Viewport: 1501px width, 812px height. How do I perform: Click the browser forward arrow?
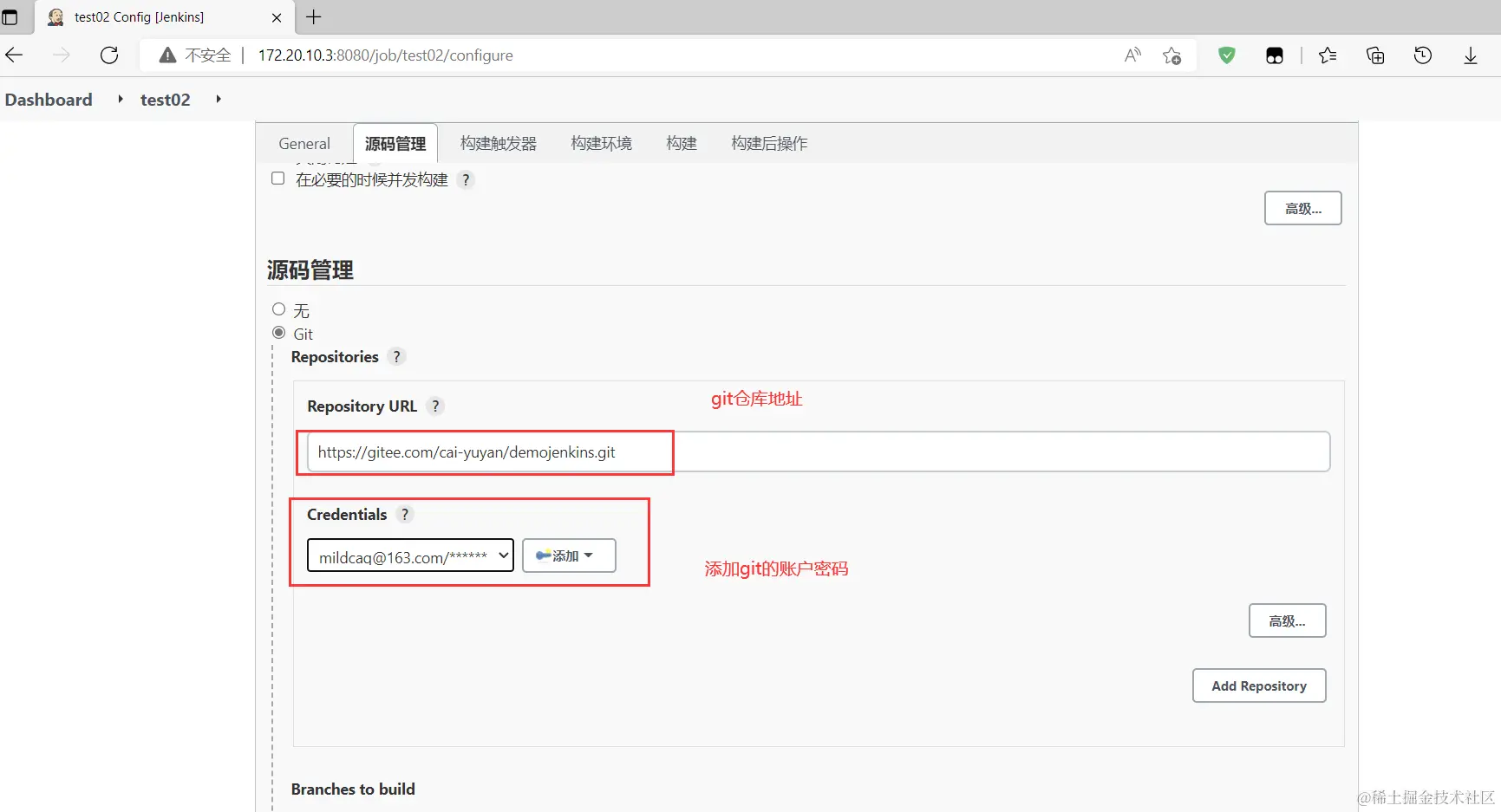62,55
